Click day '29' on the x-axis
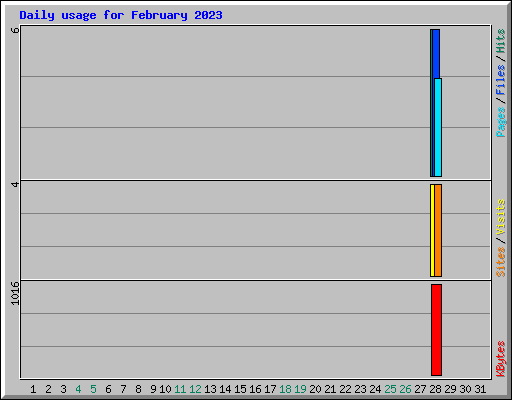This screenshot has width=512, height=400. [x=450, y=389]
